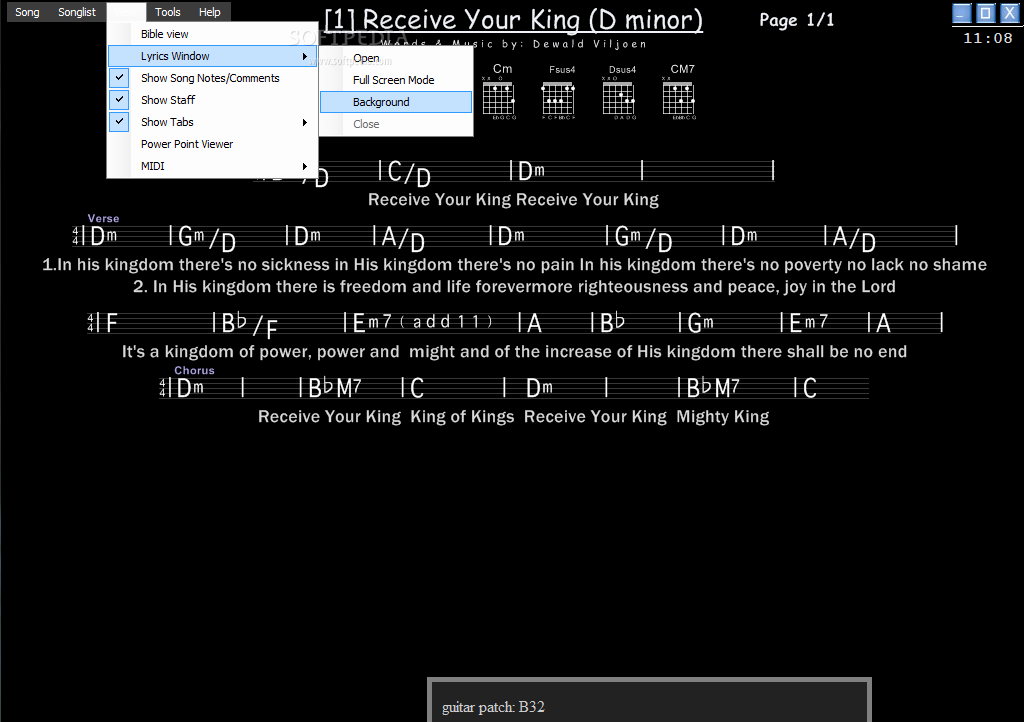Close the application with X button

(x=1010, y=13)
